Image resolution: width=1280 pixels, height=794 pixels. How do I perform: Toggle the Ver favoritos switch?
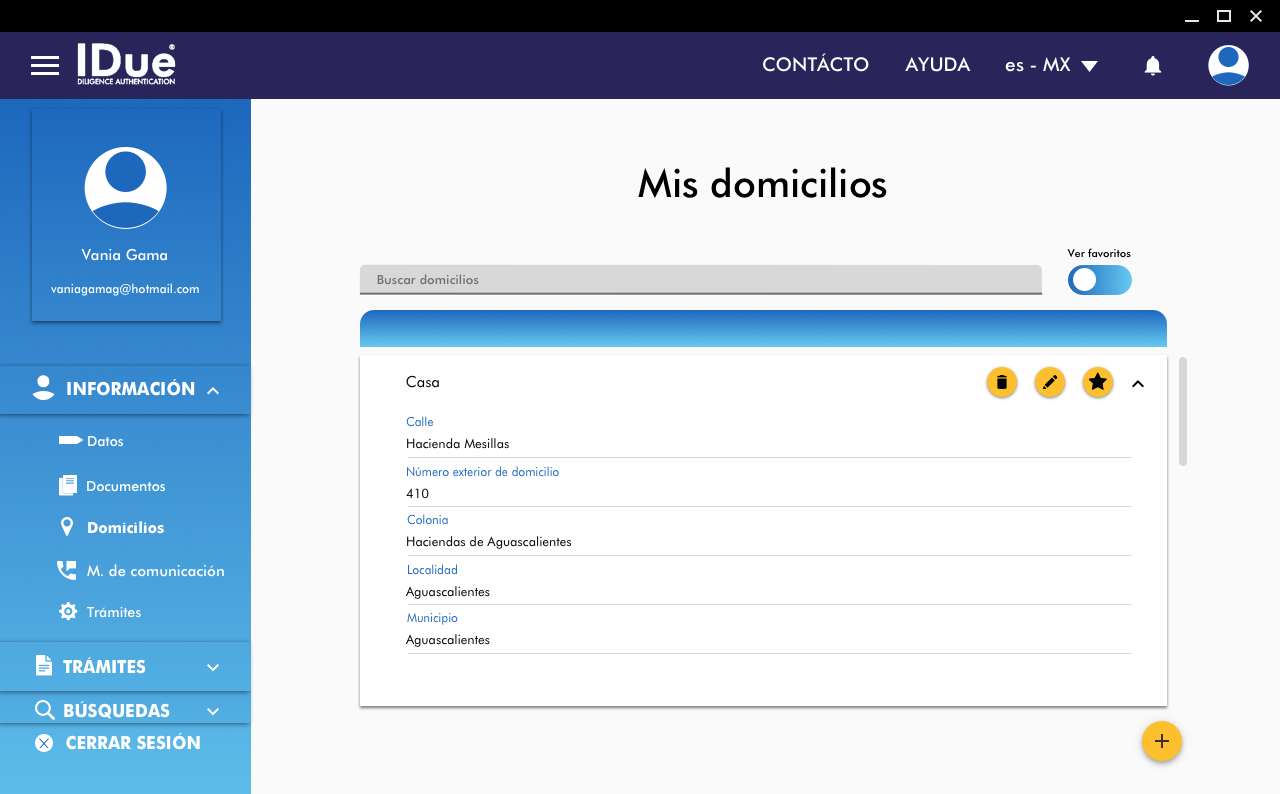(1099, 280)
